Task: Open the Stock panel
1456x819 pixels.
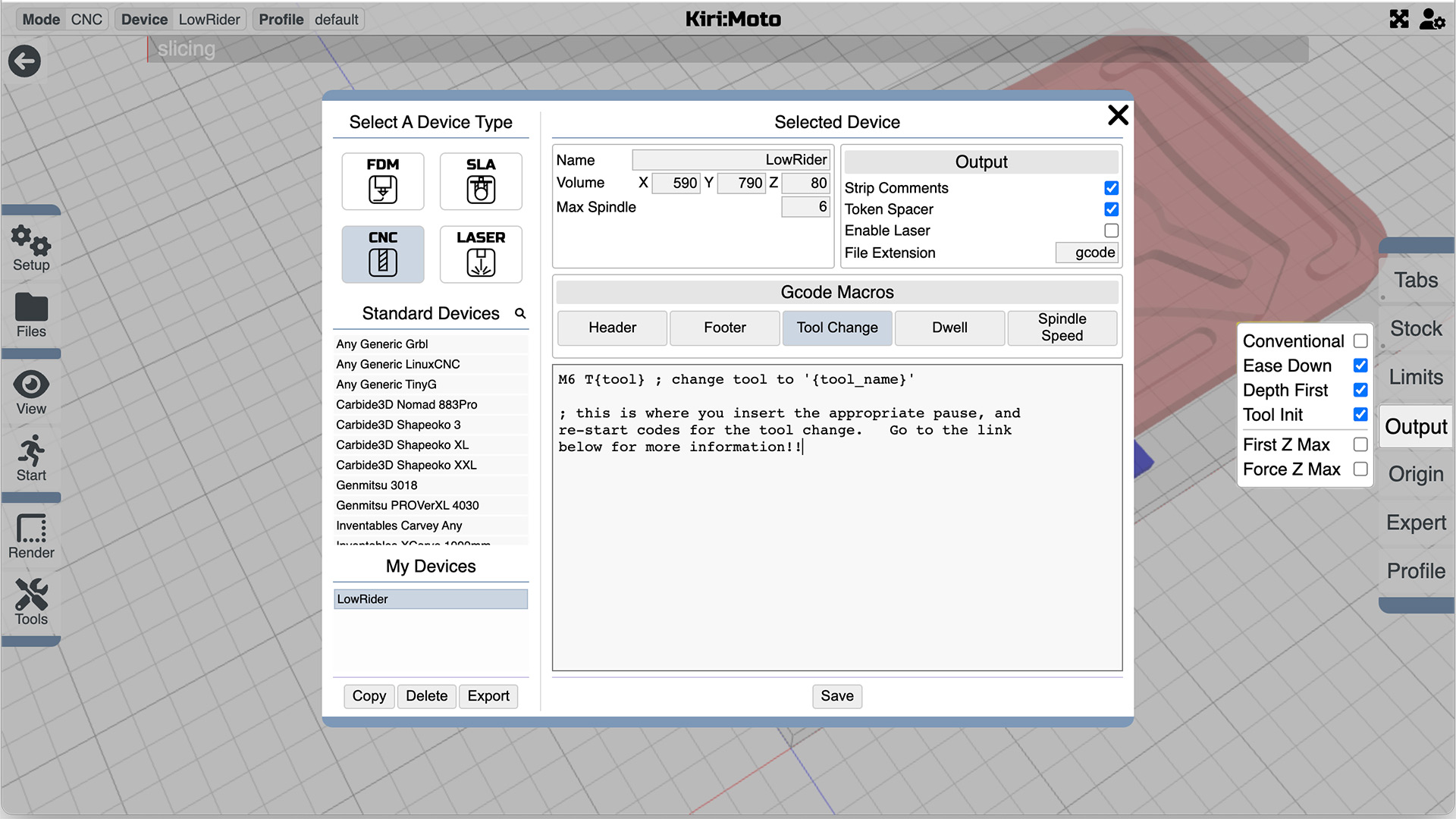Action: [1415, 328]
